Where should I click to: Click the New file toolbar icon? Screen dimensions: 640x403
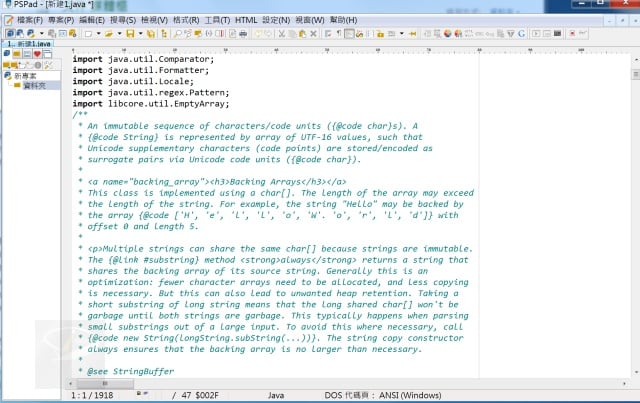click(x=88, y=33)
